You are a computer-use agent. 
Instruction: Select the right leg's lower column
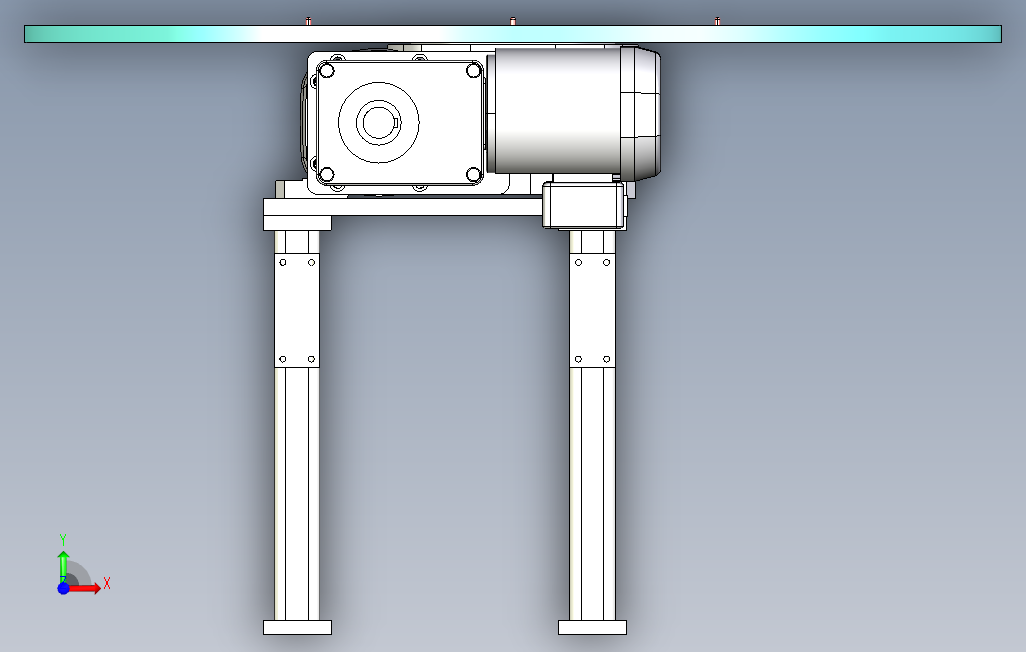(x=592, y=494)
